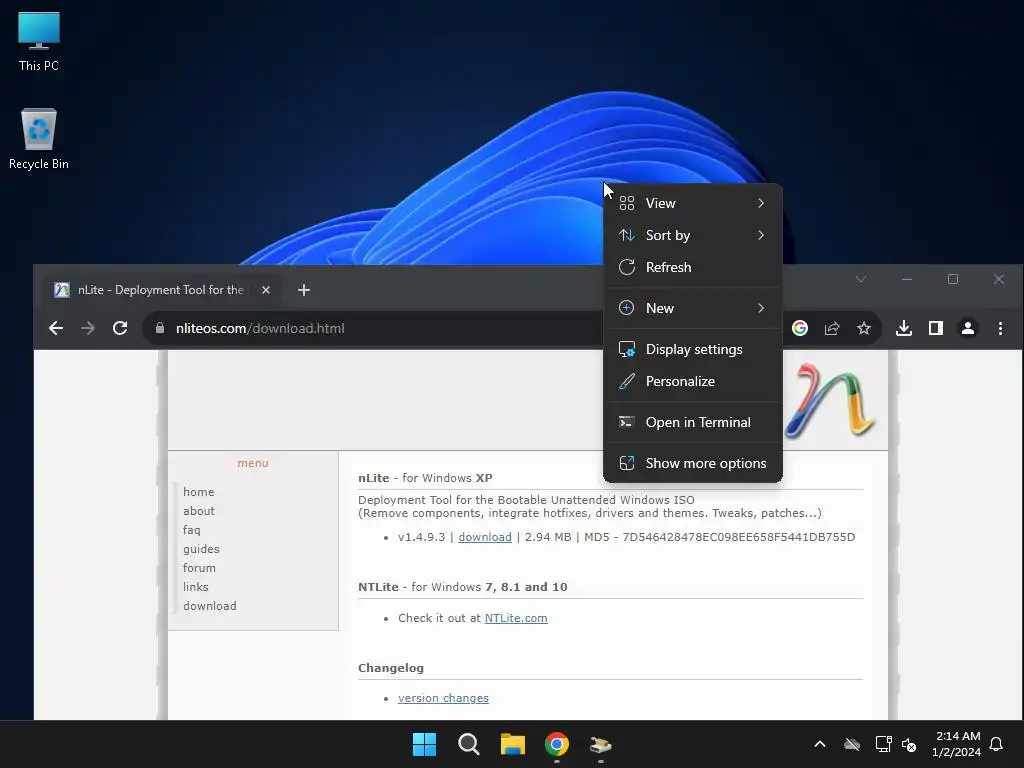Open faq in site menu

coord(191,530)
